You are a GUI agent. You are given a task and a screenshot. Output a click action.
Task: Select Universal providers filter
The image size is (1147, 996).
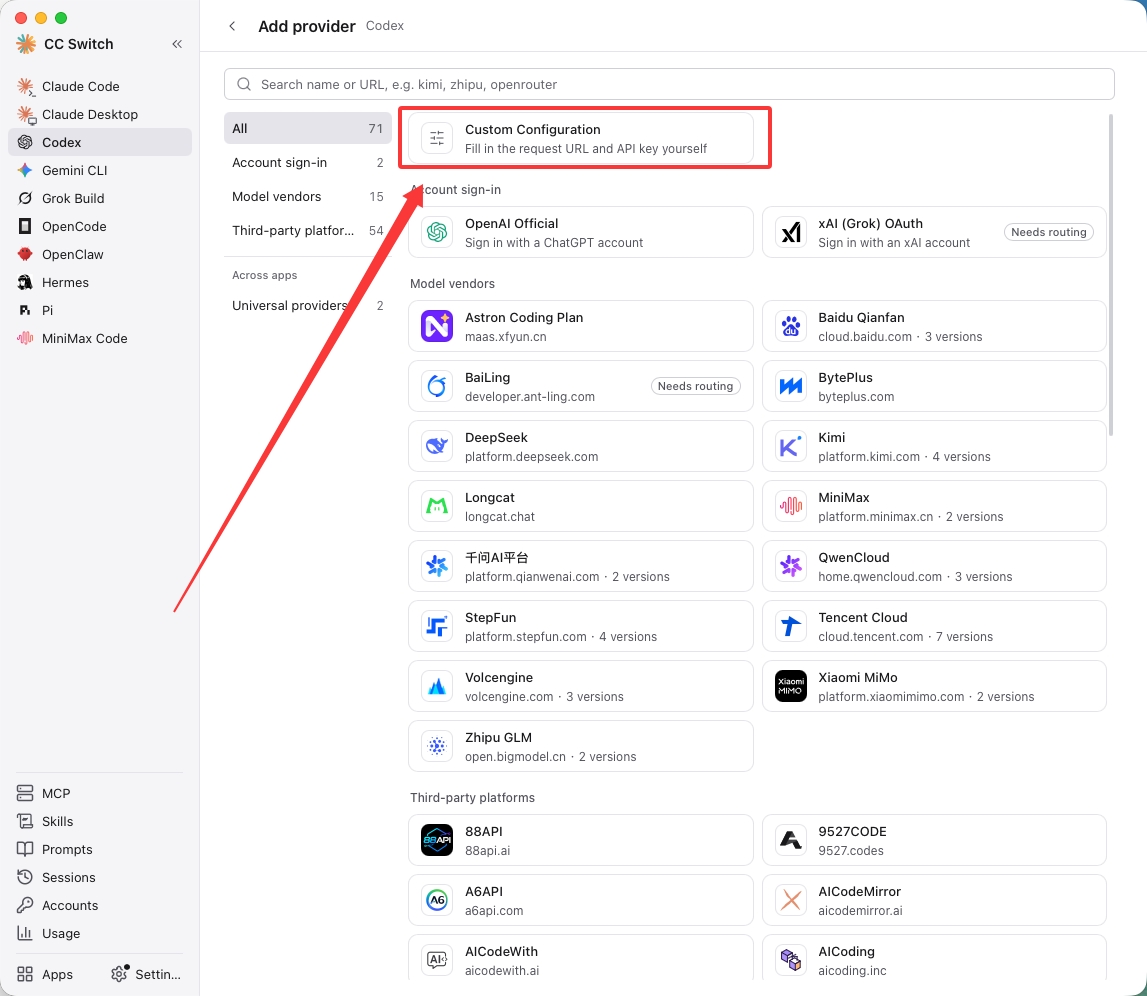pyautogui.click(x=307, y=306)
